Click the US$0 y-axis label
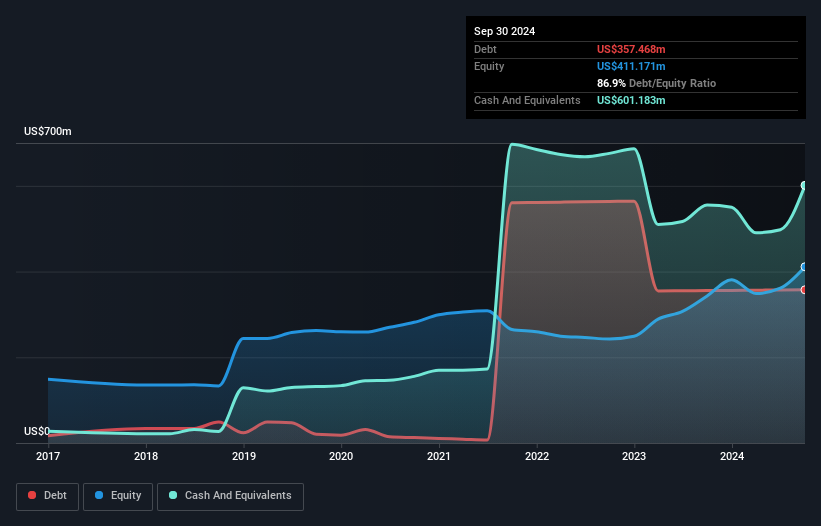This screenshot has height=526, width=821. (37, 431)
